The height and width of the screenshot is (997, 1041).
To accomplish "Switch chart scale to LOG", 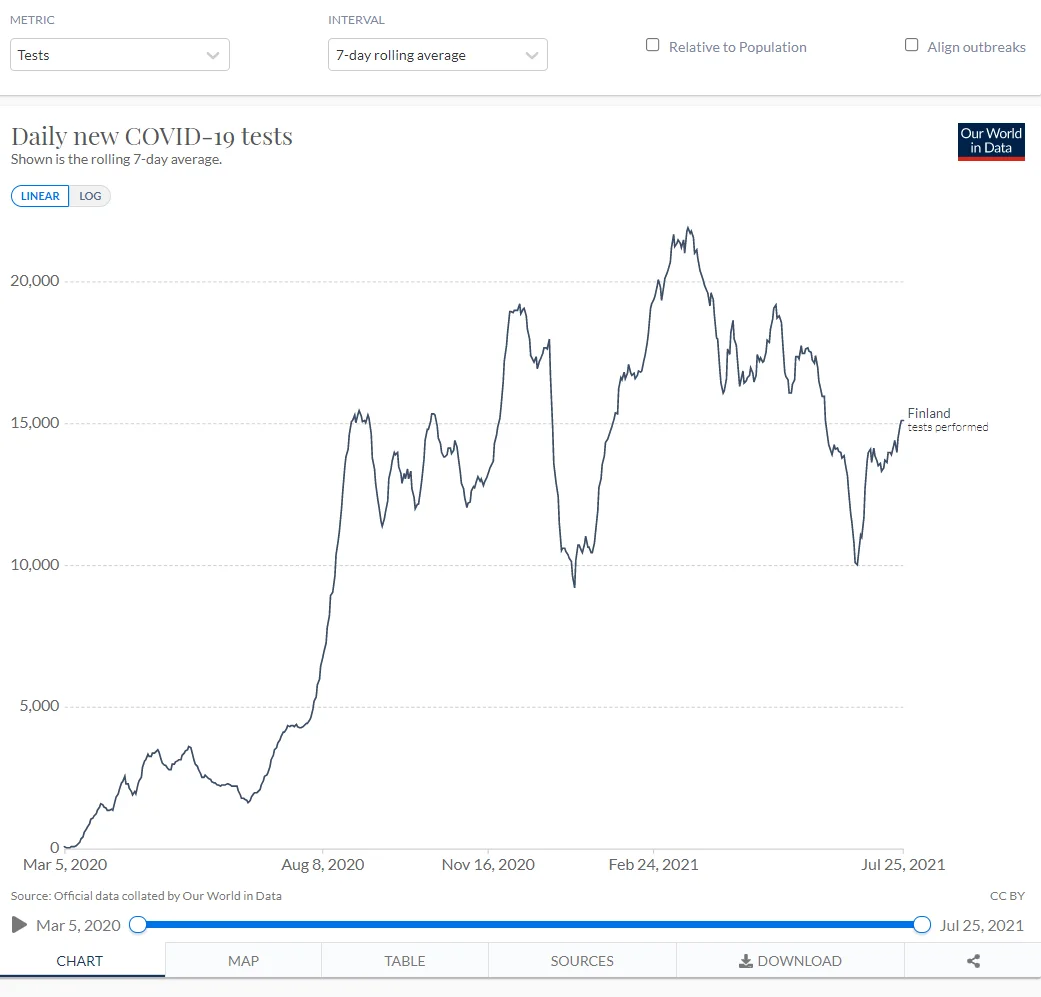I will (x=90, y=196).
